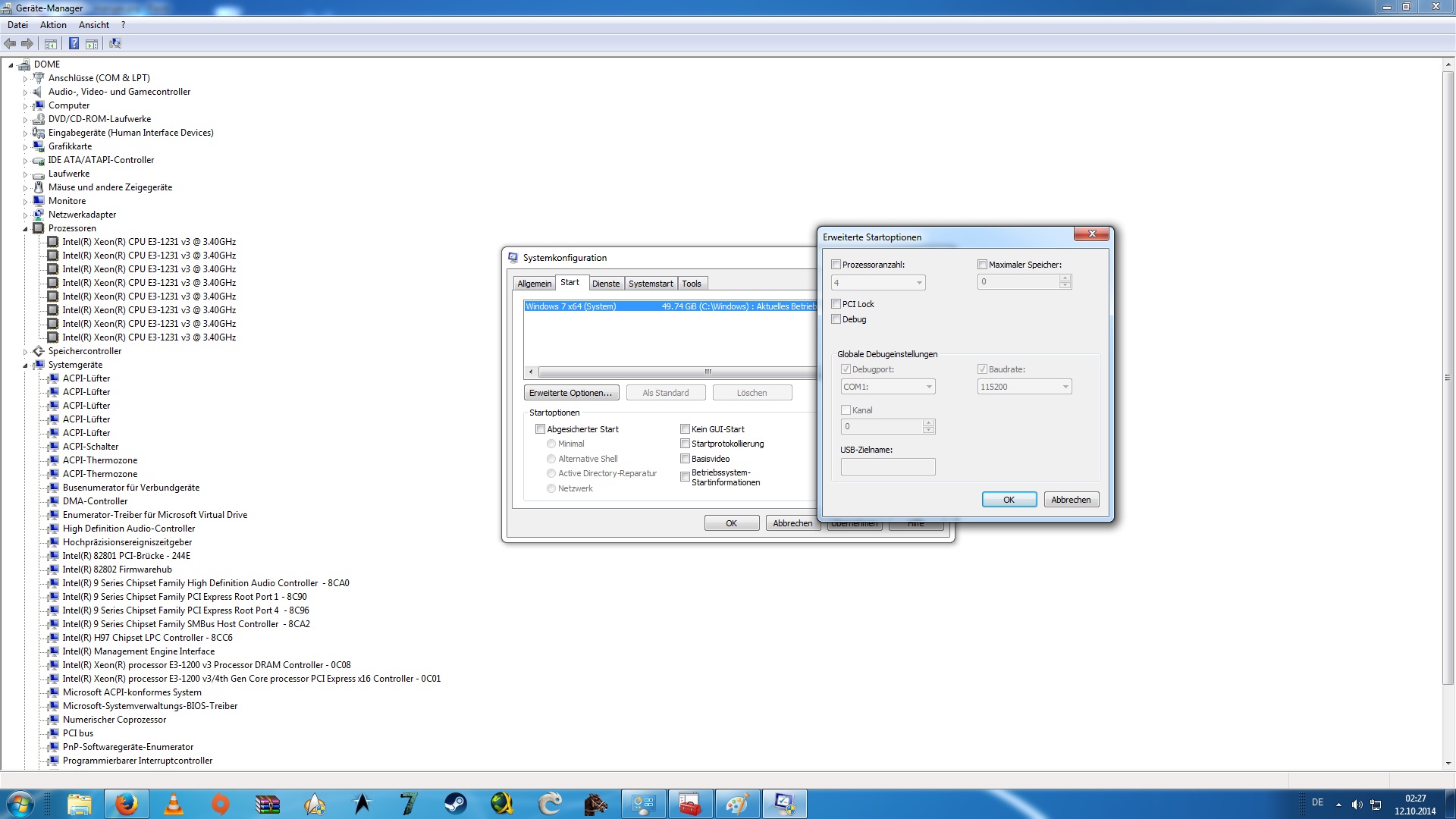Switch to the Dienste tab

click(x=606, y=284)
